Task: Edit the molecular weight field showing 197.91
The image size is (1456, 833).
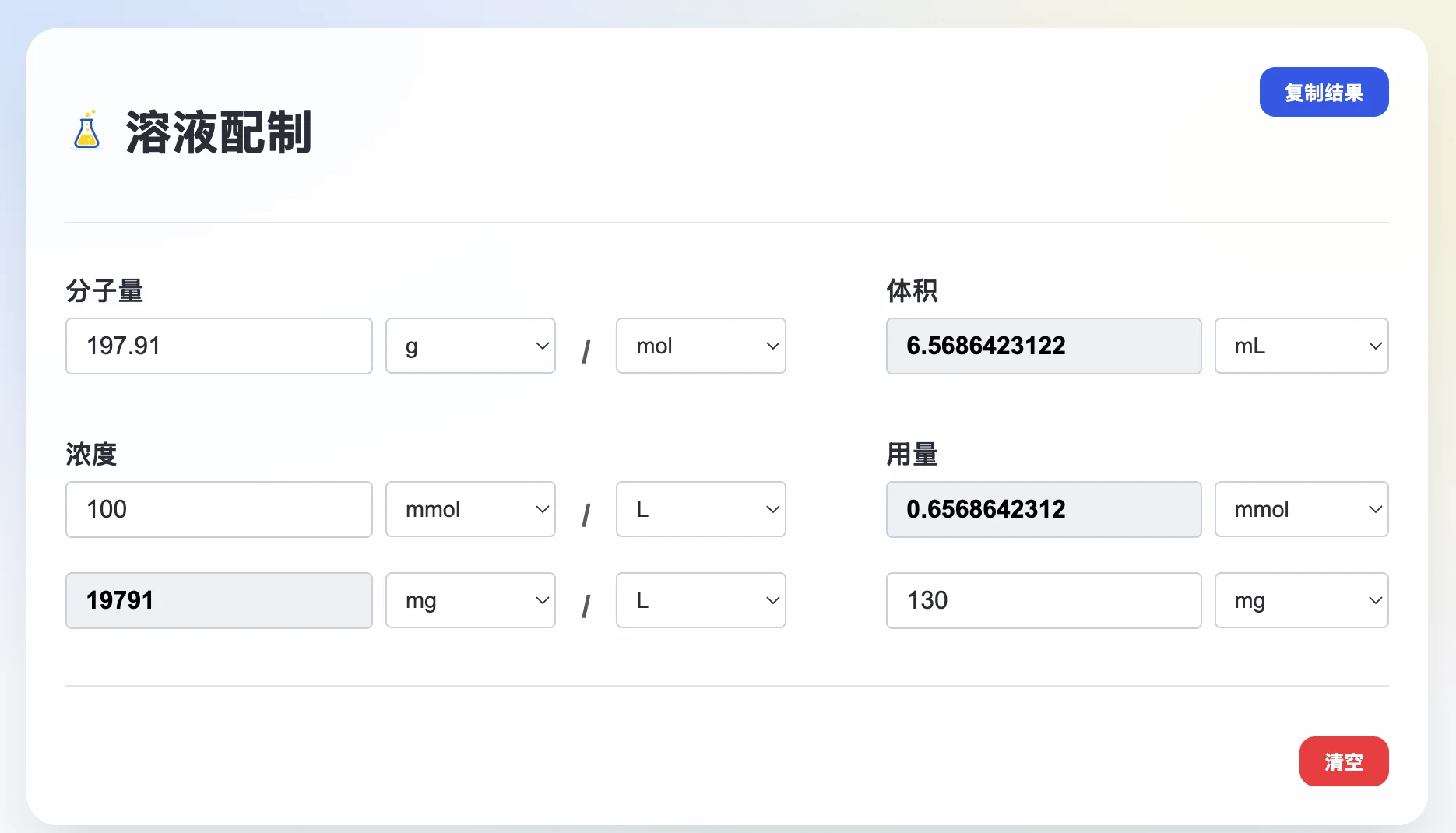Action: 219,346
